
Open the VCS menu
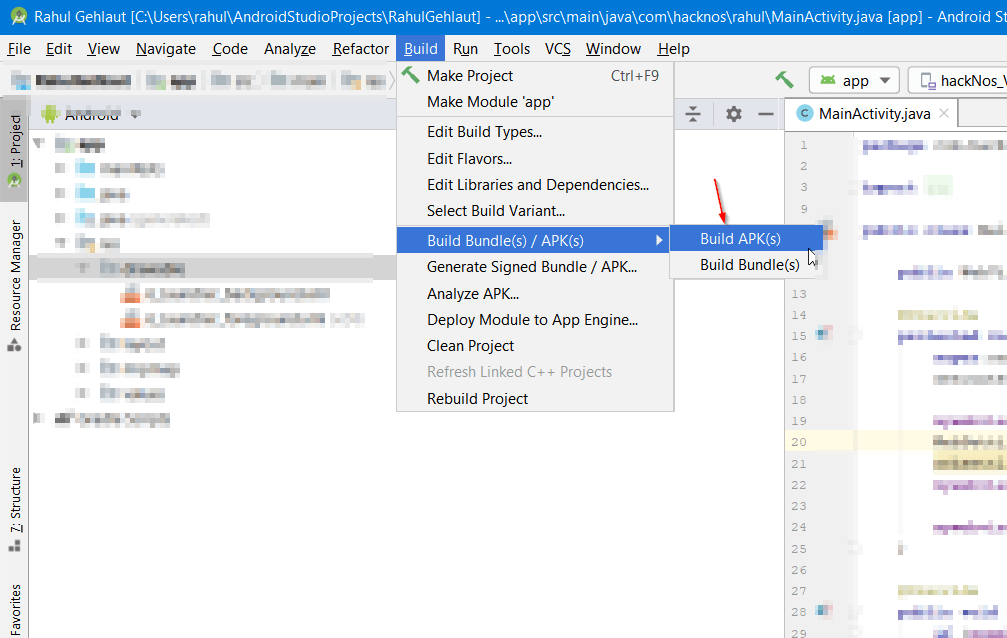coord(557,49)
